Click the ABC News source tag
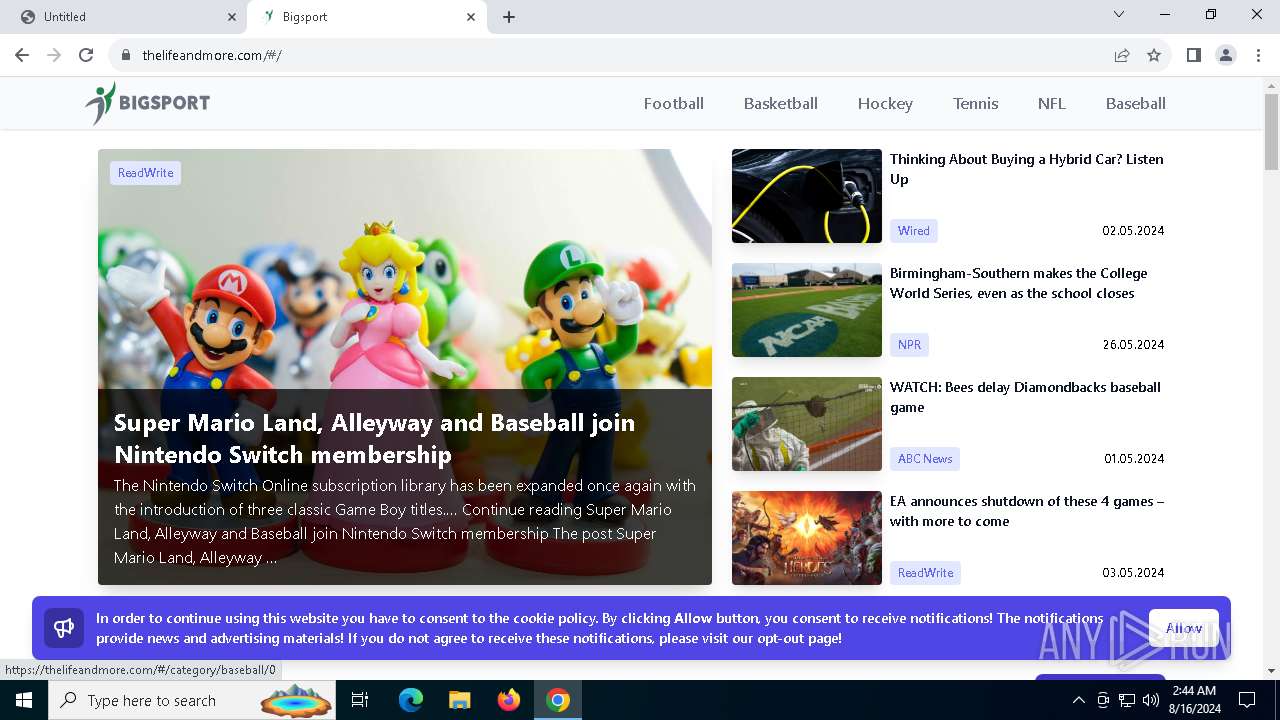The width and height of the screenshot is (1280, 720). [925, 459]
